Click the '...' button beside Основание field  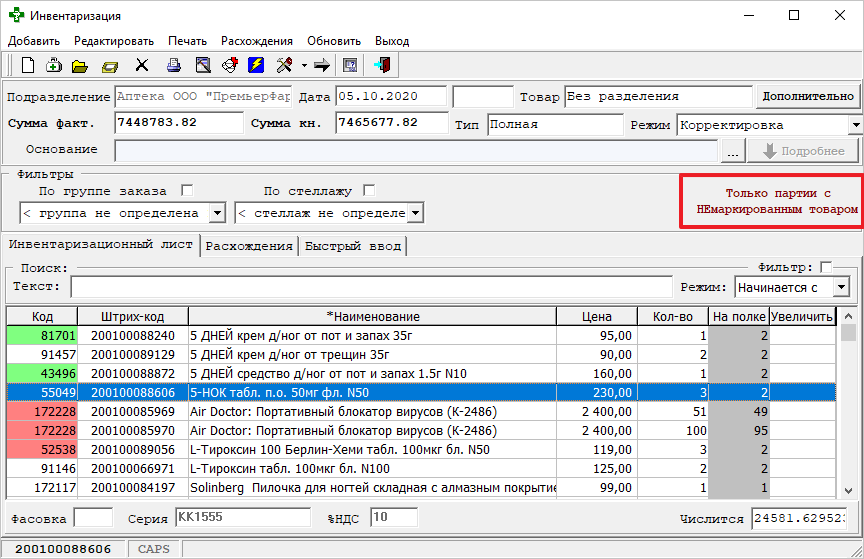[x=734, y=151]
